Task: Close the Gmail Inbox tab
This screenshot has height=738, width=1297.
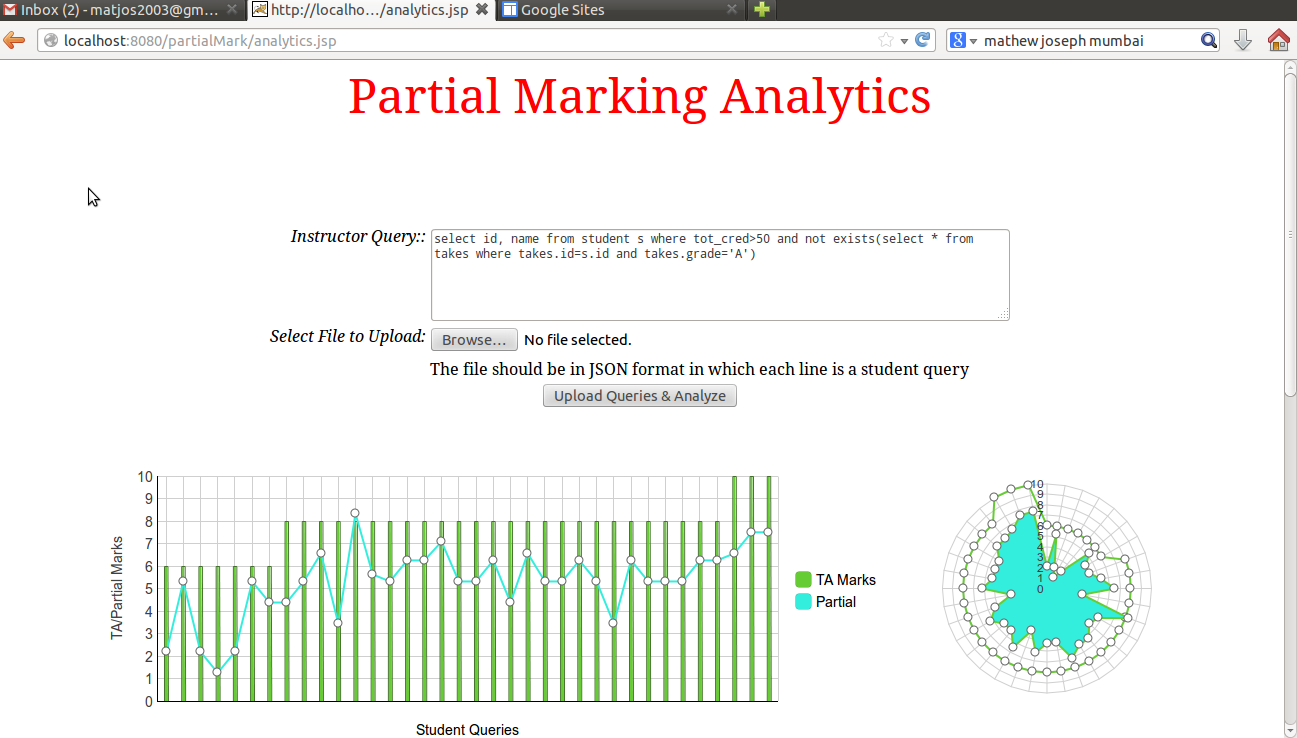Action: point(232,10)
